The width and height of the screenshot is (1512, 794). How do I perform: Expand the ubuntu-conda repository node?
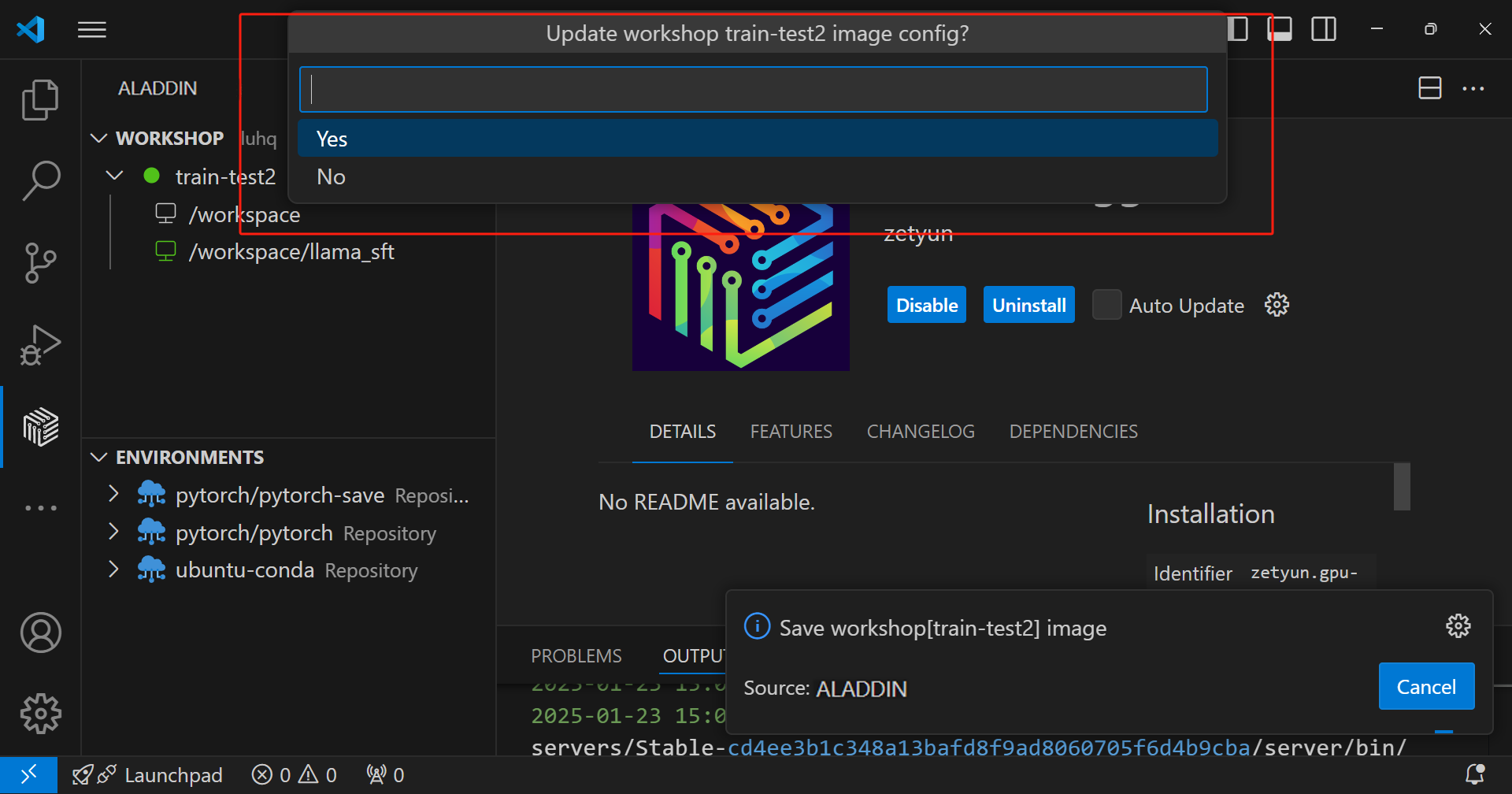[113, 570]
